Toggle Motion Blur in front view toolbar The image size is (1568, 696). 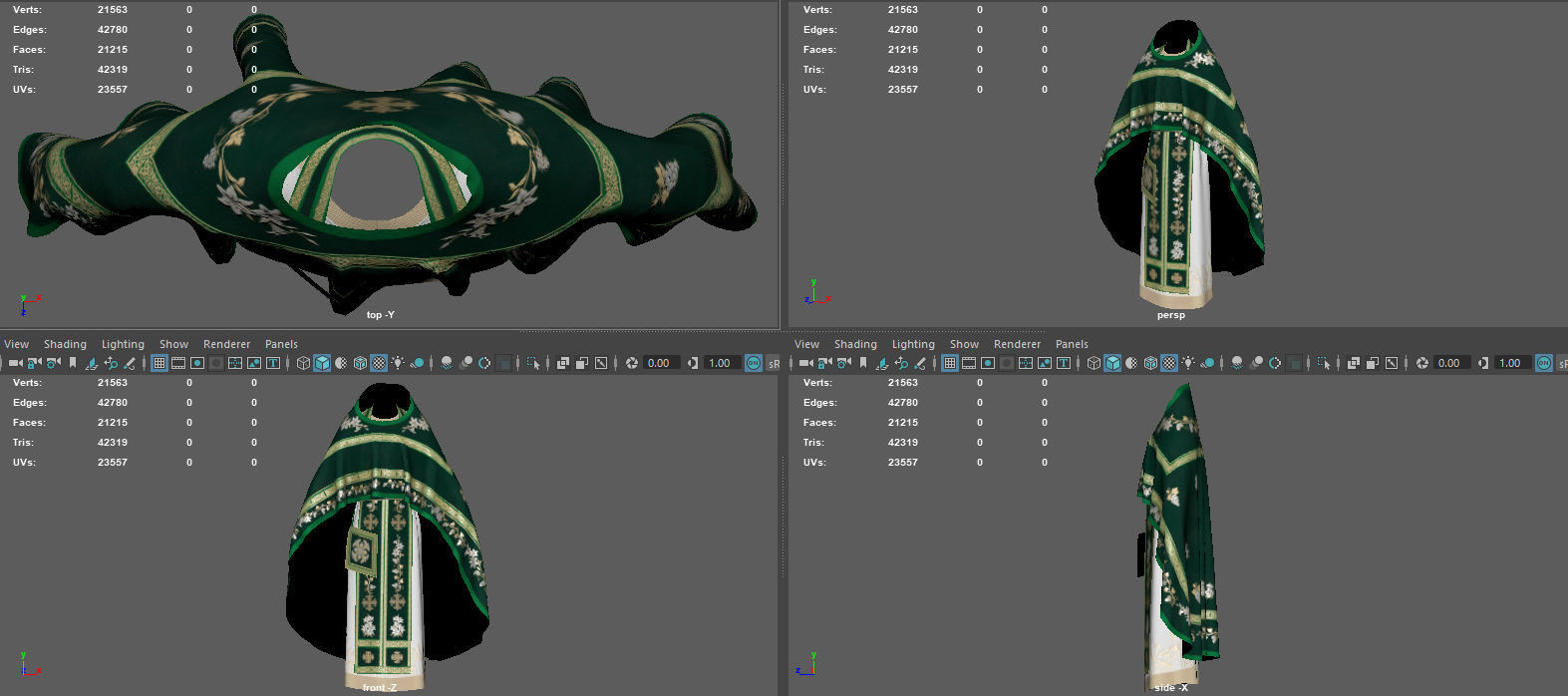(x=466, y=363)
